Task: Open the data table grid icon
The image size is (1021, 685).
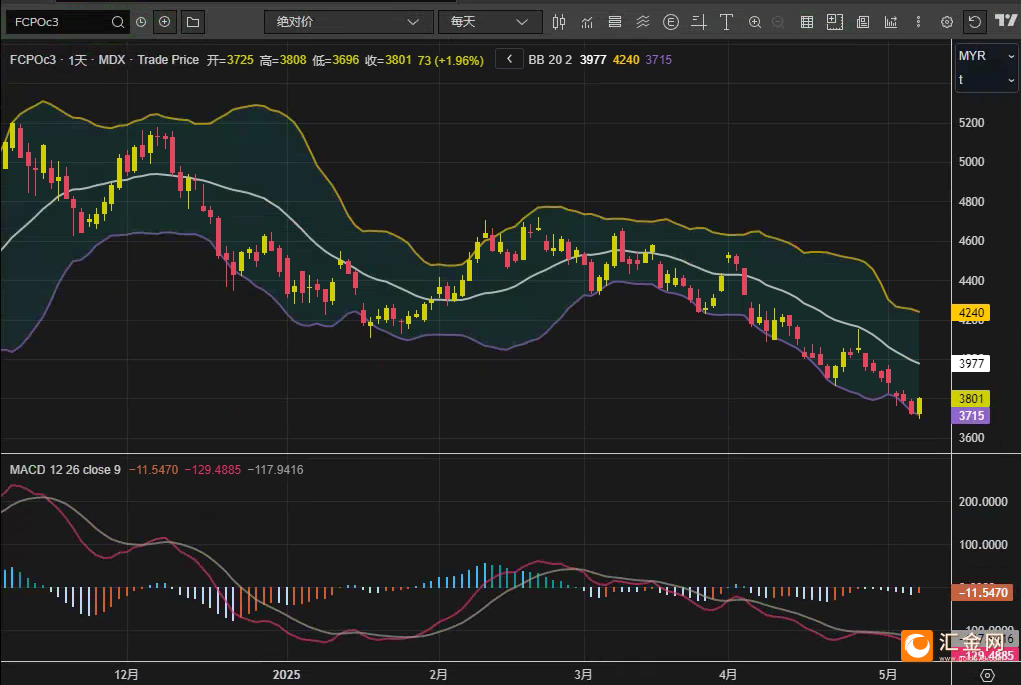Action: tap(807, 21)
